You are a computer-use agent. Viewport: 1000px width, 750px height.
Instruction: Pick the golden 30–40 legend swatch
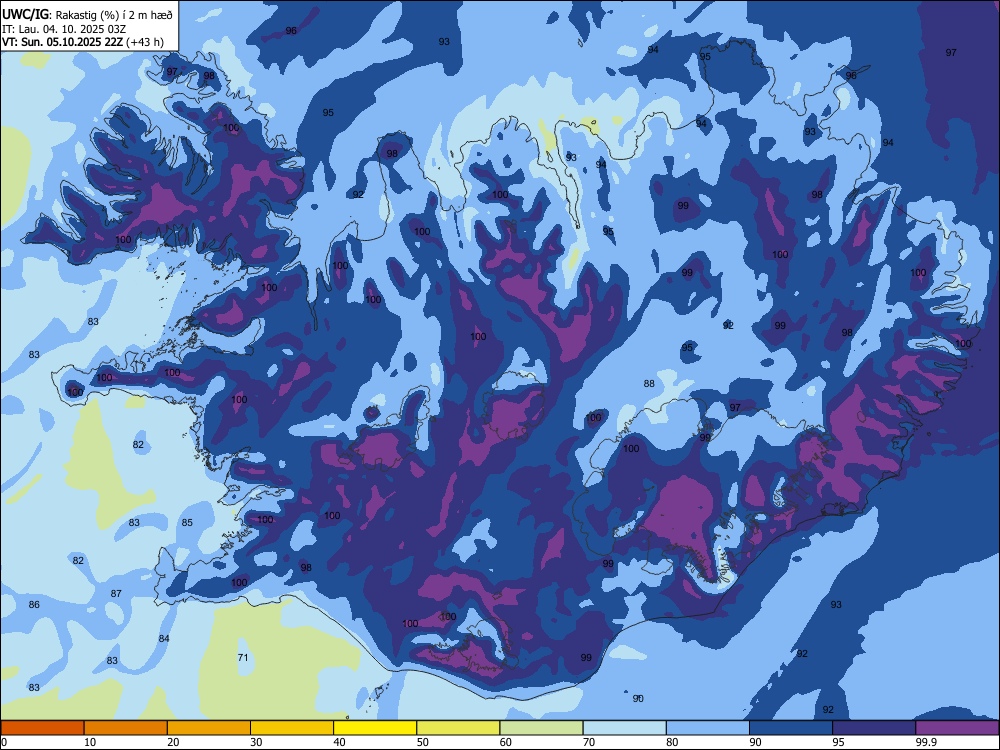(x=291, y=728)
